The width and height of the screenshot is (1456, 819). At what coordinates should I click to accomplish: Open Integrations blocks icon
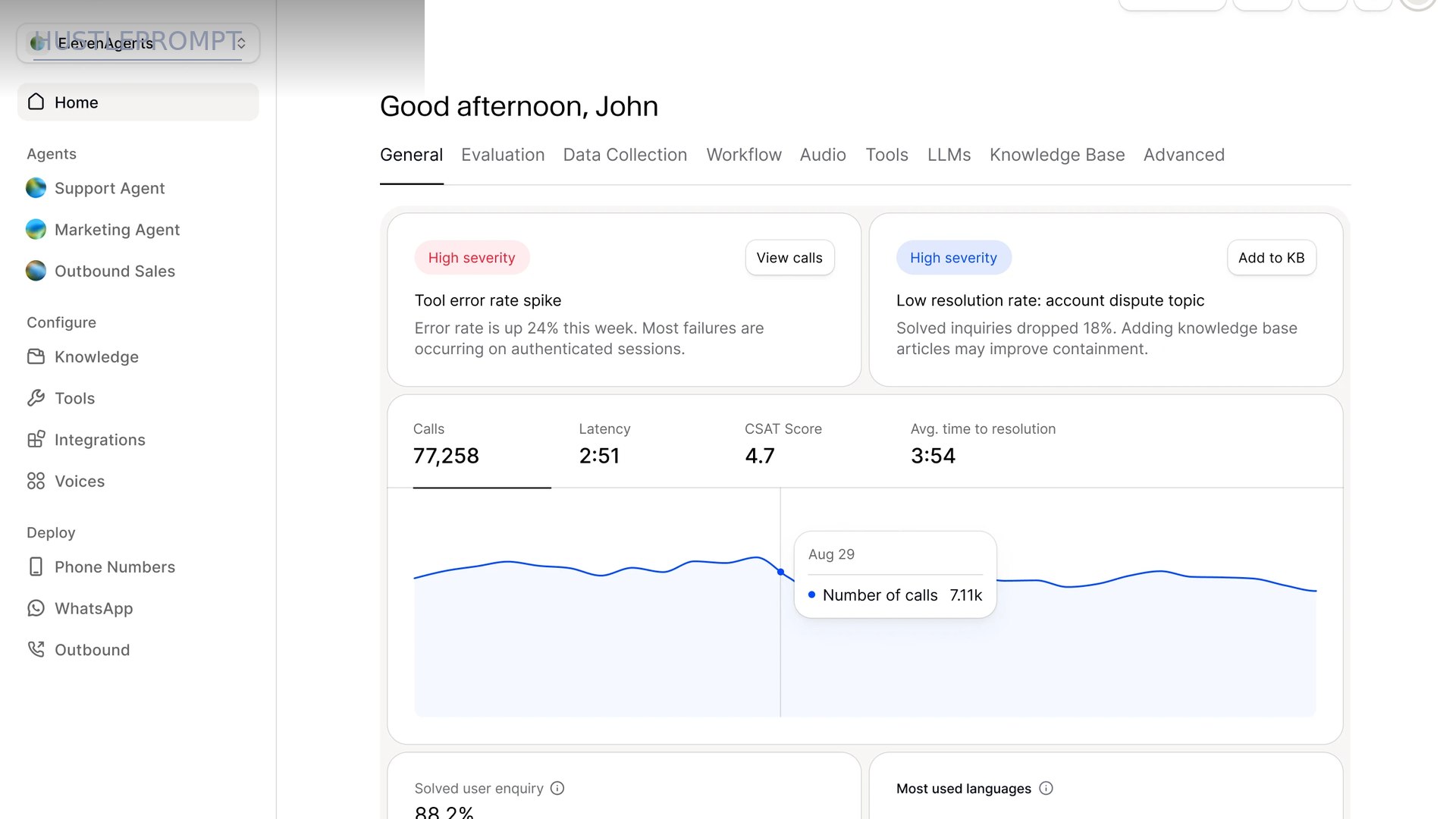pyautogui.click(x=36, y=439)
